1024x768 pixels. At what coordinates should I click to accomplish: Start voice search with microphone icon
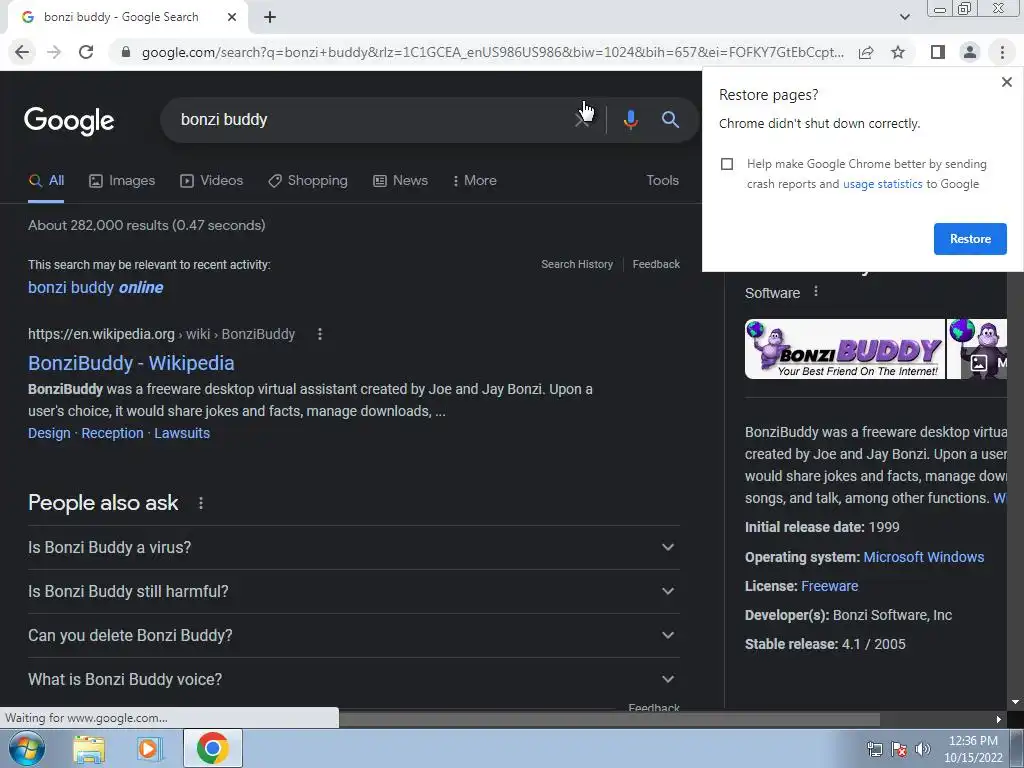pyautogui.click(x=630, y=120)
